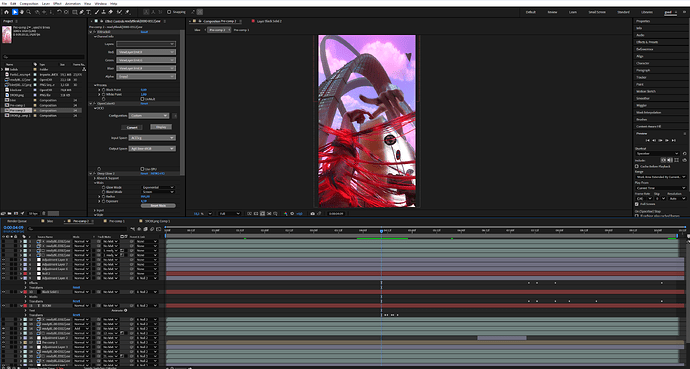690x369 pixels.
Task: Open the Glow Mode dropdown
Action: pos(158,187)
